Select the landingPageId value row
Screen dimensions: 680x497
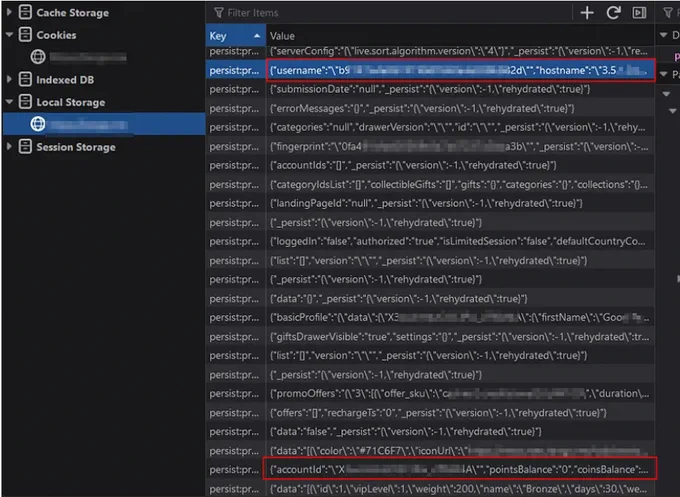[460, 203]
